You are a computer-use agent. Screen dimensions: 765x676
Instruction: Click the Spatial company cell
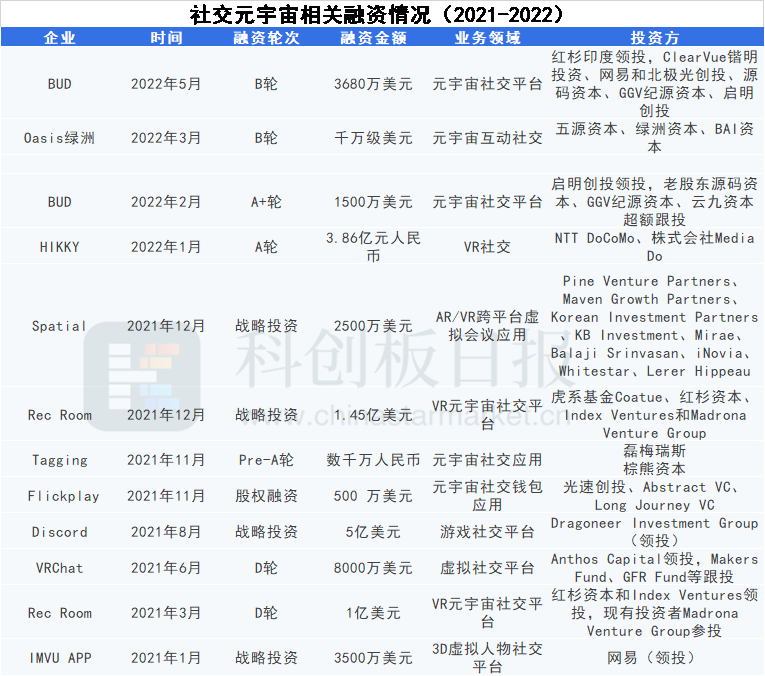pyautogui.click(x=60, y=326)
